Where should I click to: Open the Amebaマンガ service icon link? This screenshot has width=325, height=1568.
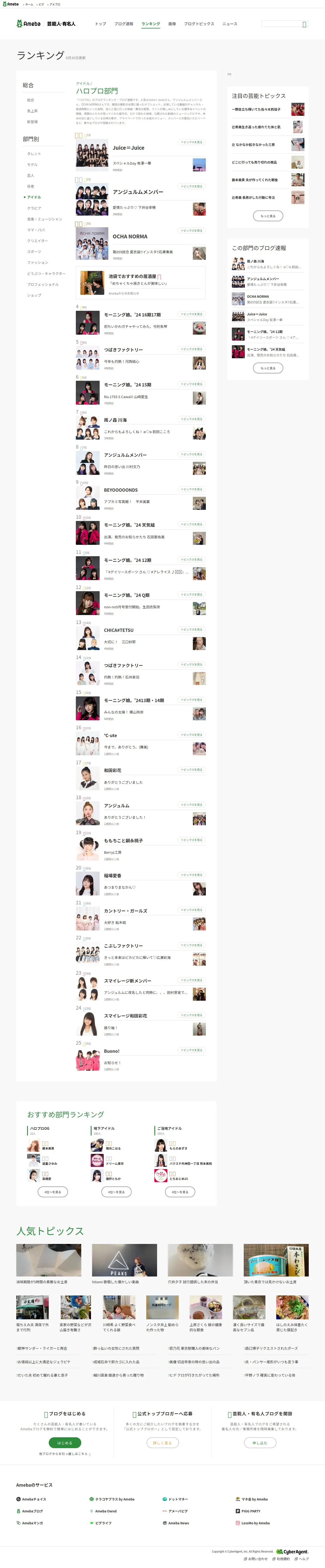click(18, 1523)
